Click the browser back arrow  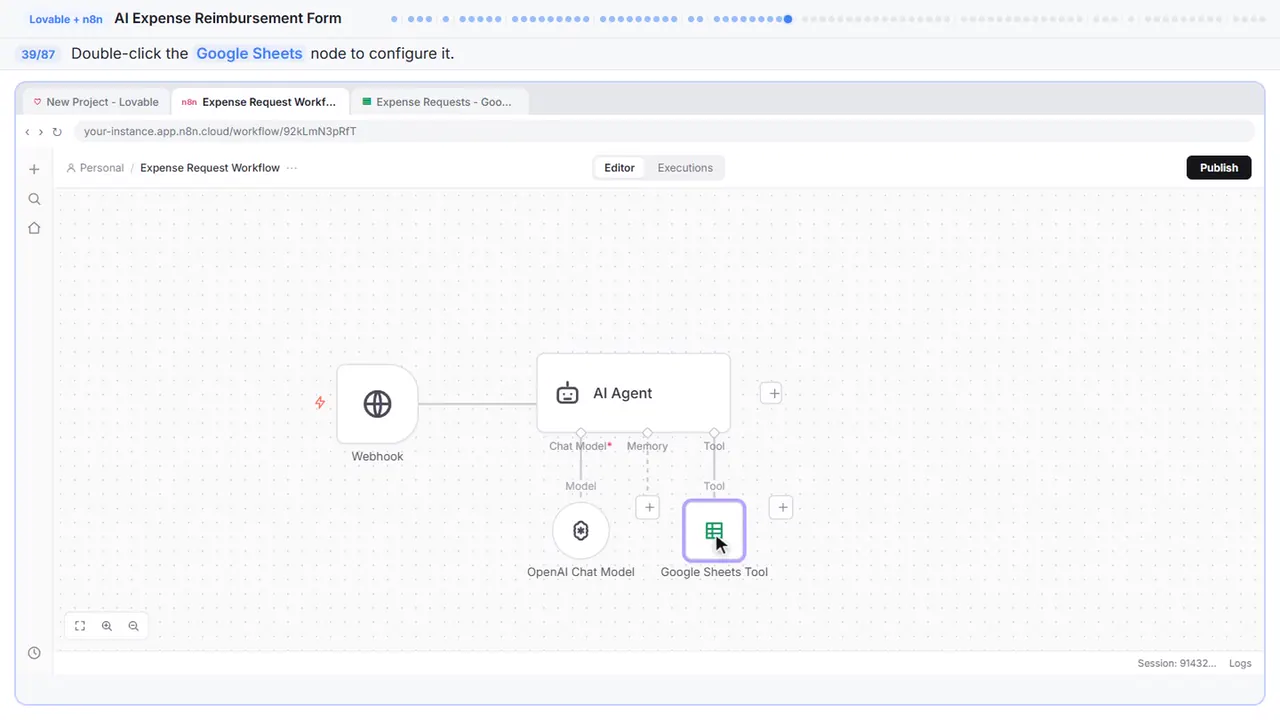click(28, 132)
